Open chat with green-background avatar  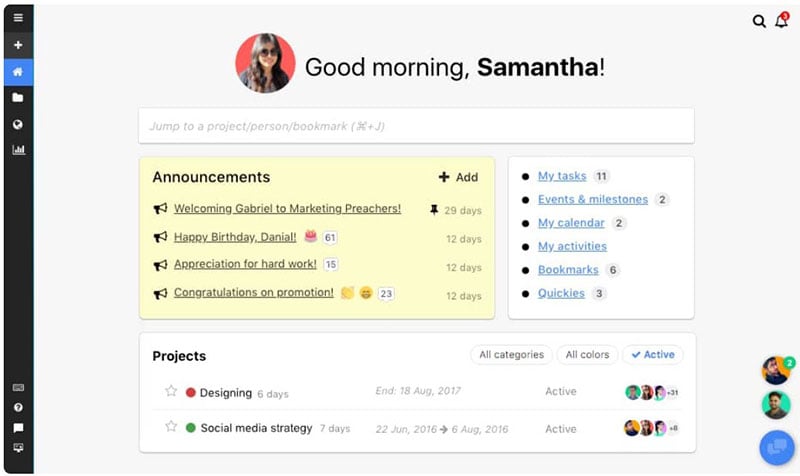coord(776,406)
